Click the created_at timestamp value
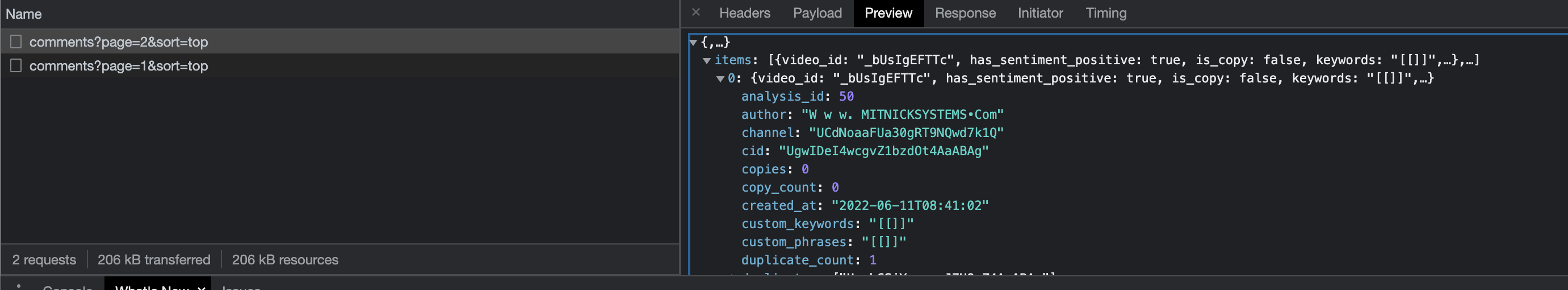Screen dimensions: 1568x290 click(x=910, y=205)
